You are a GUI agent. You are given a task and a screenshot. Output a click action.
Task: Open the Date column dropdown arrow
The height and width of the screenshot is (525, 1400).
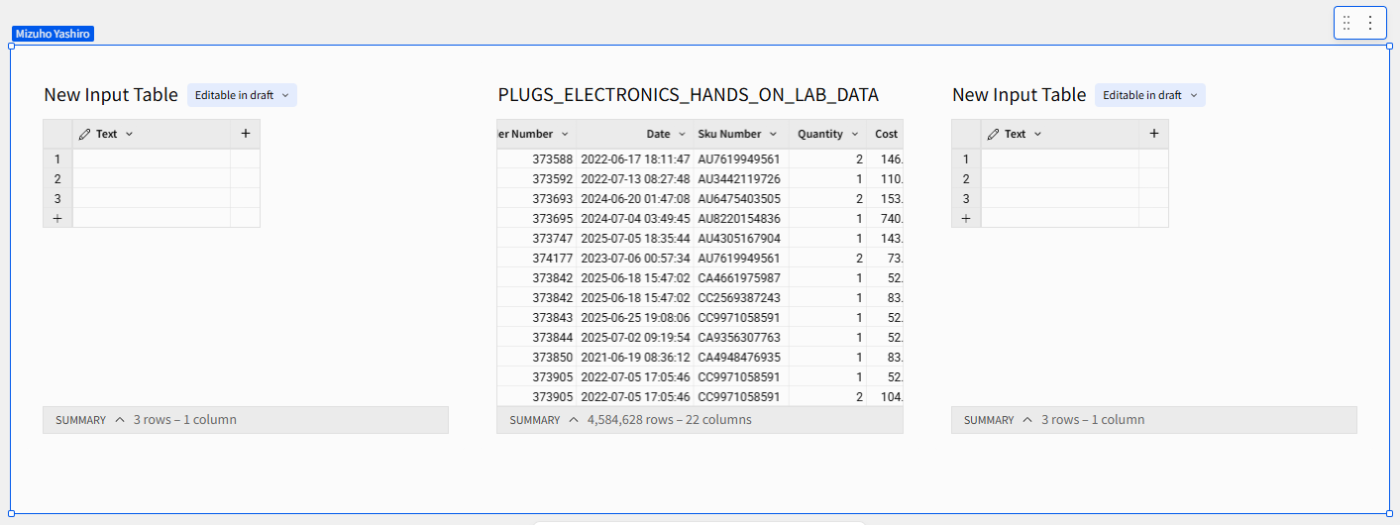(x=682, y=134)
